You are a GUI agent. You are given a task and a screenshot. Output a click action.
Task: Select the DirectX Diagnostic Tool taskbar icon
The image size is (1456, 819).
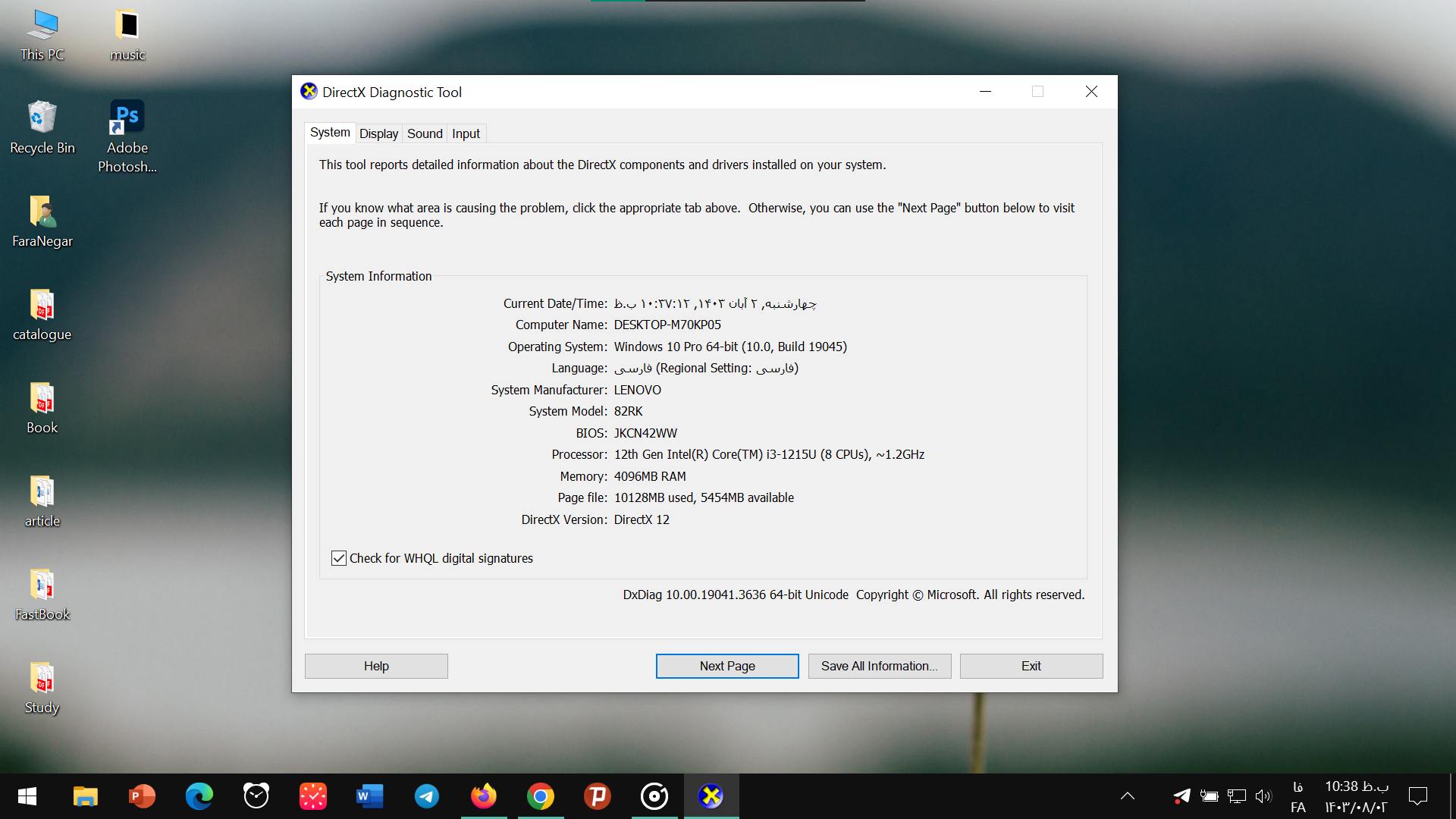(x=711, y=795)
